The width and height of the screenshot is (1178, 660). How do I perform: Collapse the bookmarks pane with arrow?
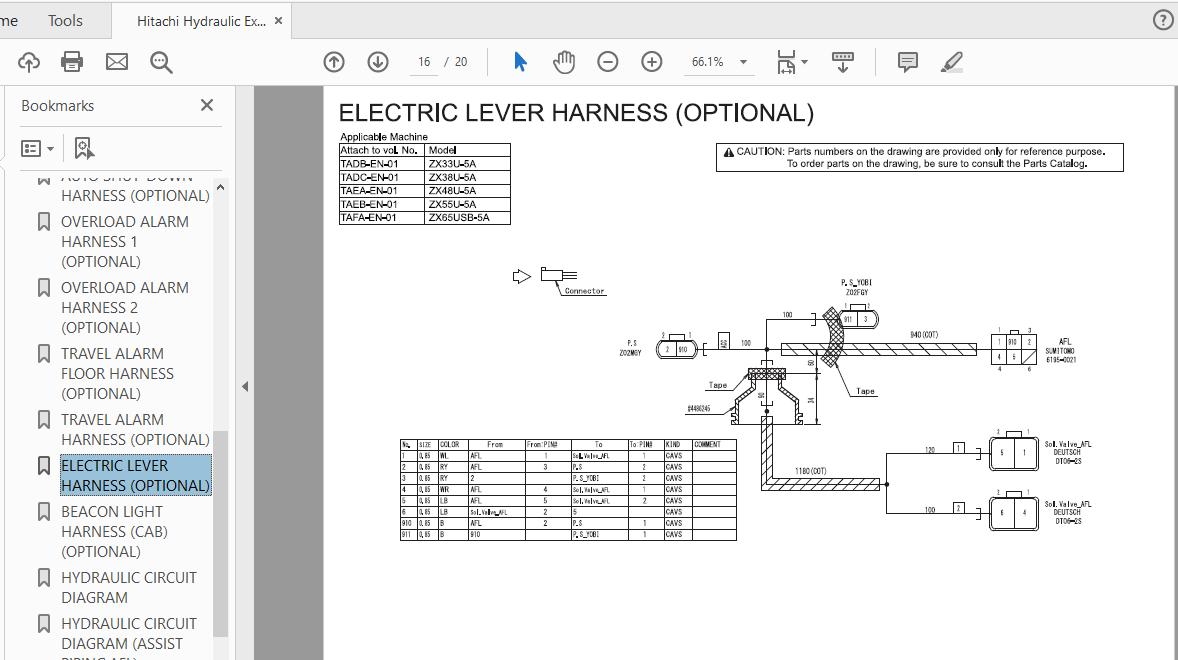244,386
